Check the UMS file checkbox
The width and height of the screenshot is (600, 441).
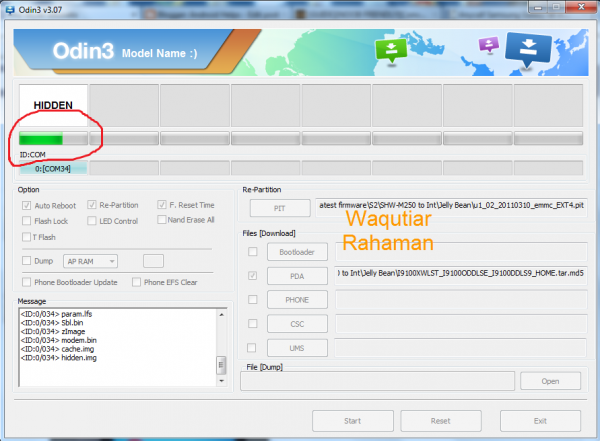(x=252, y=348)
